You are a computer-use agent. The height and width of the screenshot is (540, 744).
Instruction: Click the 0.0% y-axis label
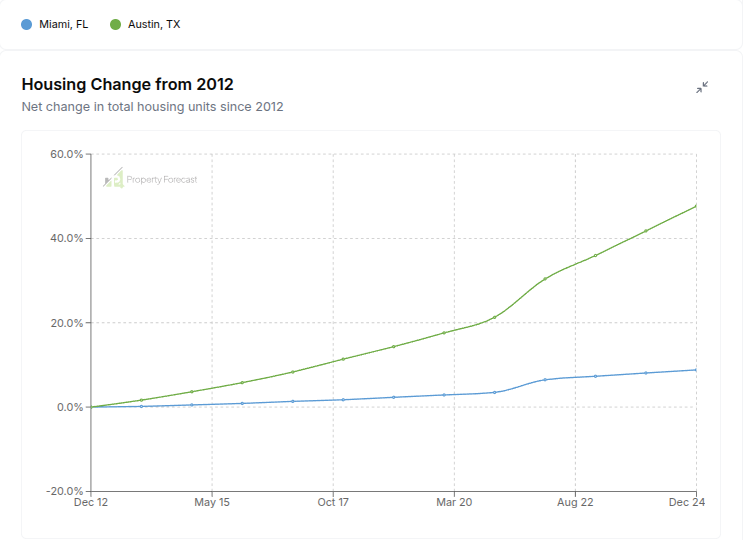click(x=70, y=407)
